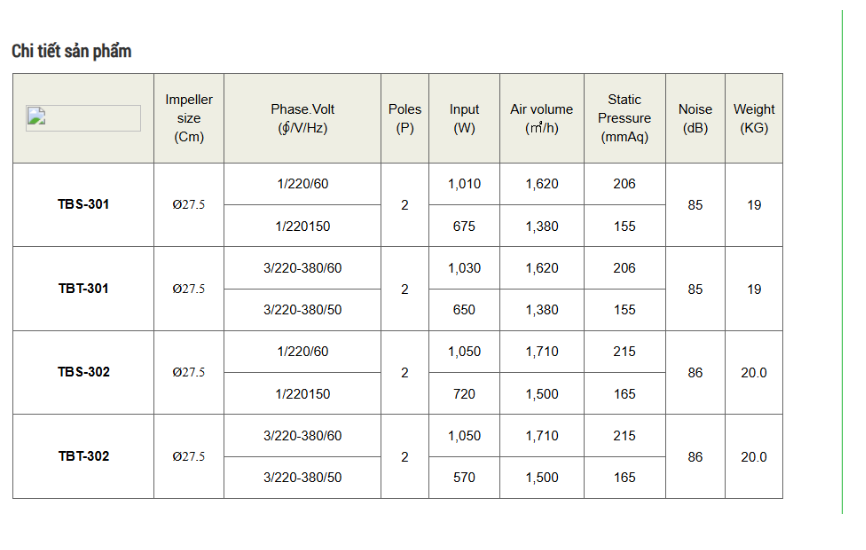866x550 pixels.
Task: Select the Air volume column header
Action: coord(542,118)
